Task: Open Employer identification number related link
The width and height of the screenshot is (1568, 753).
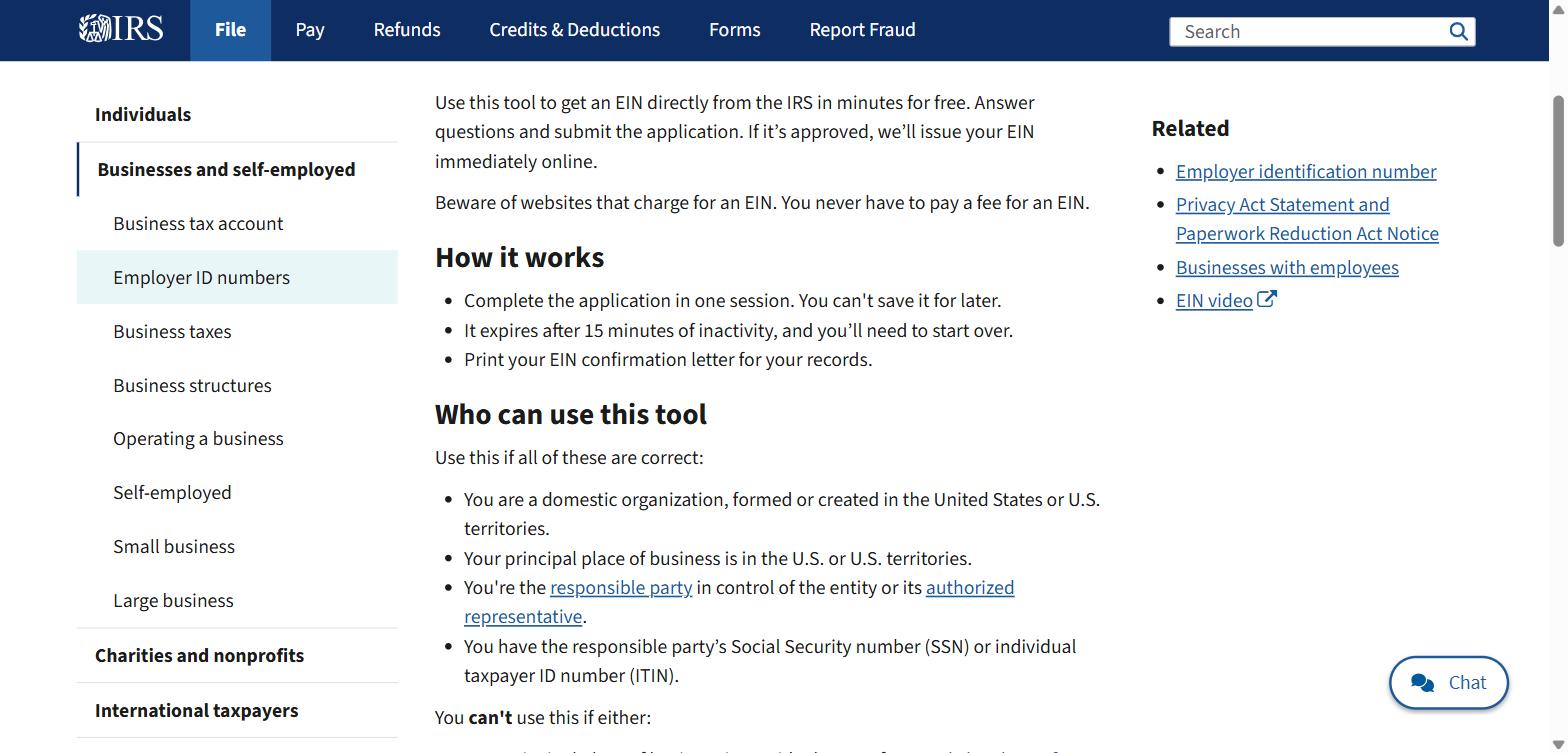Action: click(1306, 172)
